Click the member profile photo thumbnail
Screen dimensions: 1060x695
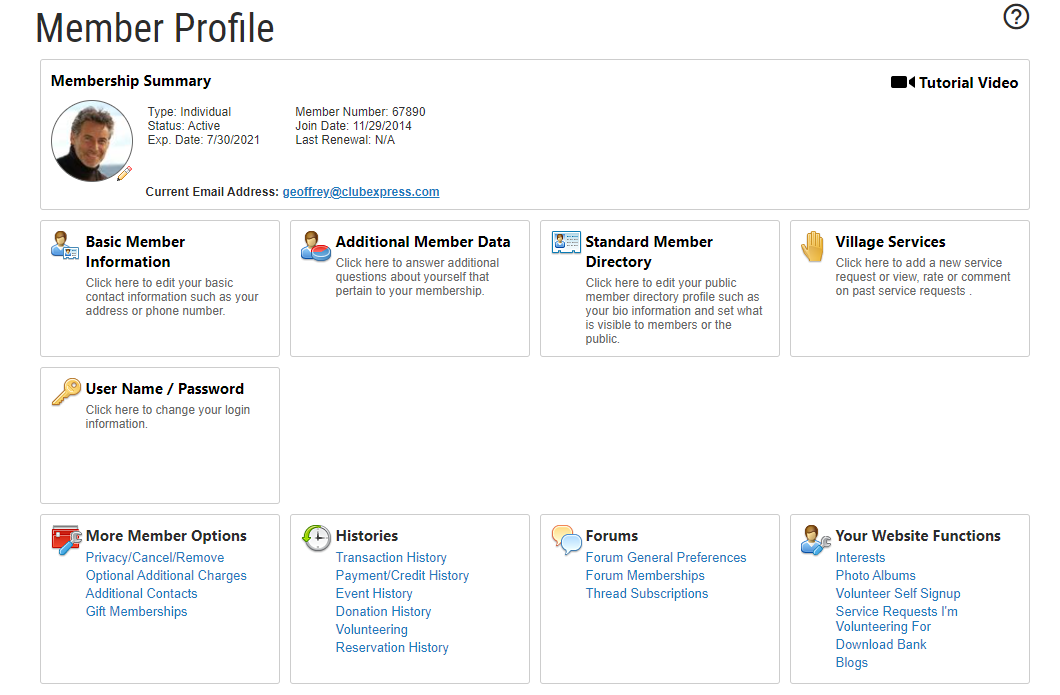tap(91, 140)
